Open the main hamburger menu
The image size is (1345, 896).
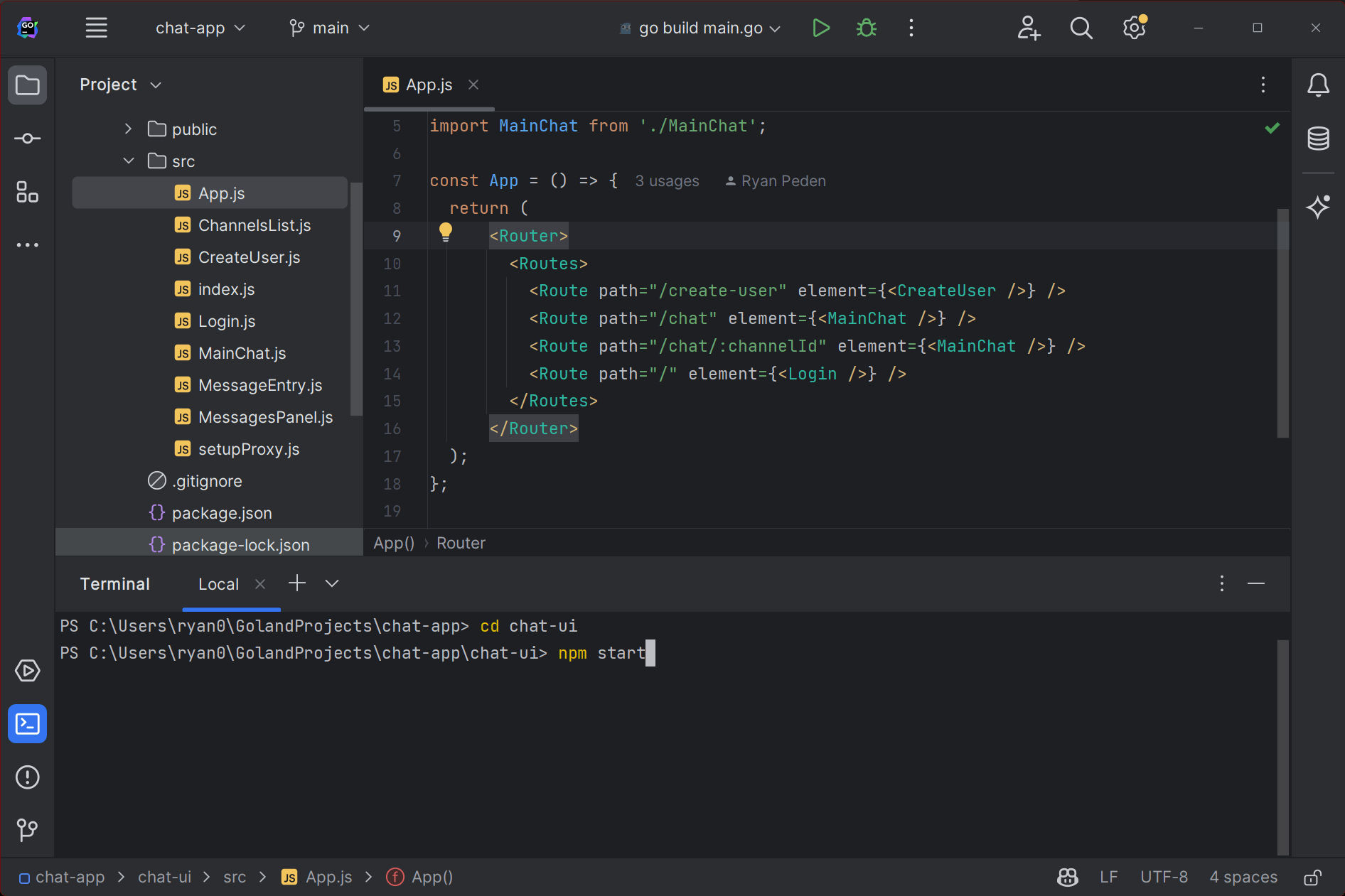[96, 28]
